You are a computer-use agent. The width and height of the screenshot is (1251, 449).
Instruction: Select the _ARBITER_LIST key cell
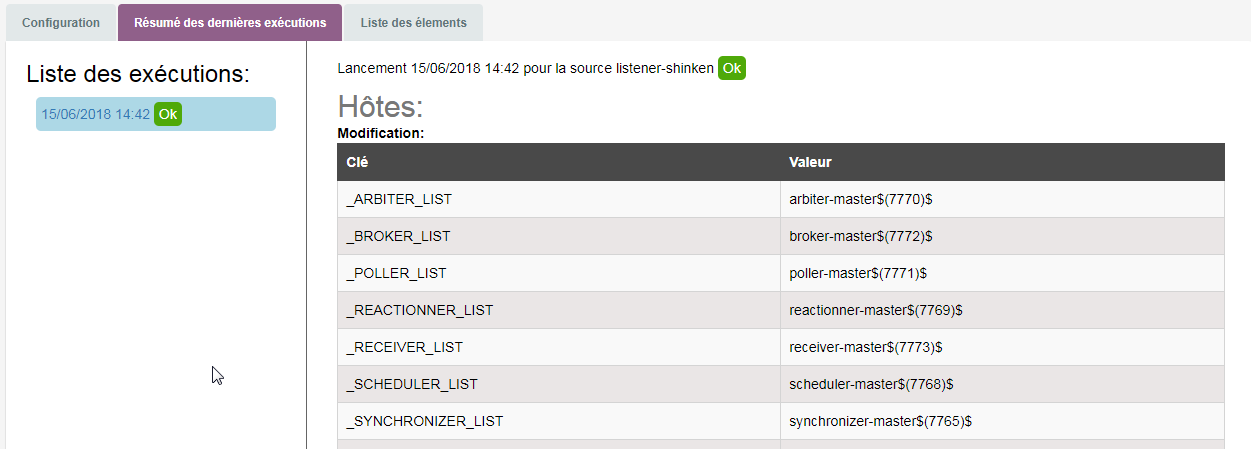tap(399, 199)
